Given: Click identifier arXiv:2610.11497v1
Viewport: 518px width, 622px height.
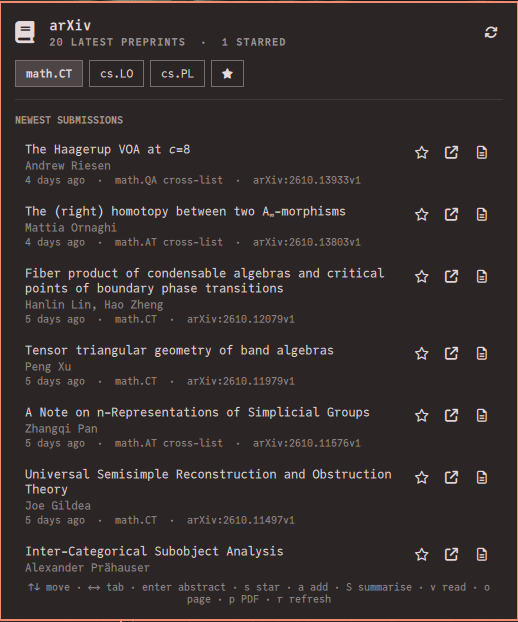Looking at the screenshot, I should (x=241, y=520).
